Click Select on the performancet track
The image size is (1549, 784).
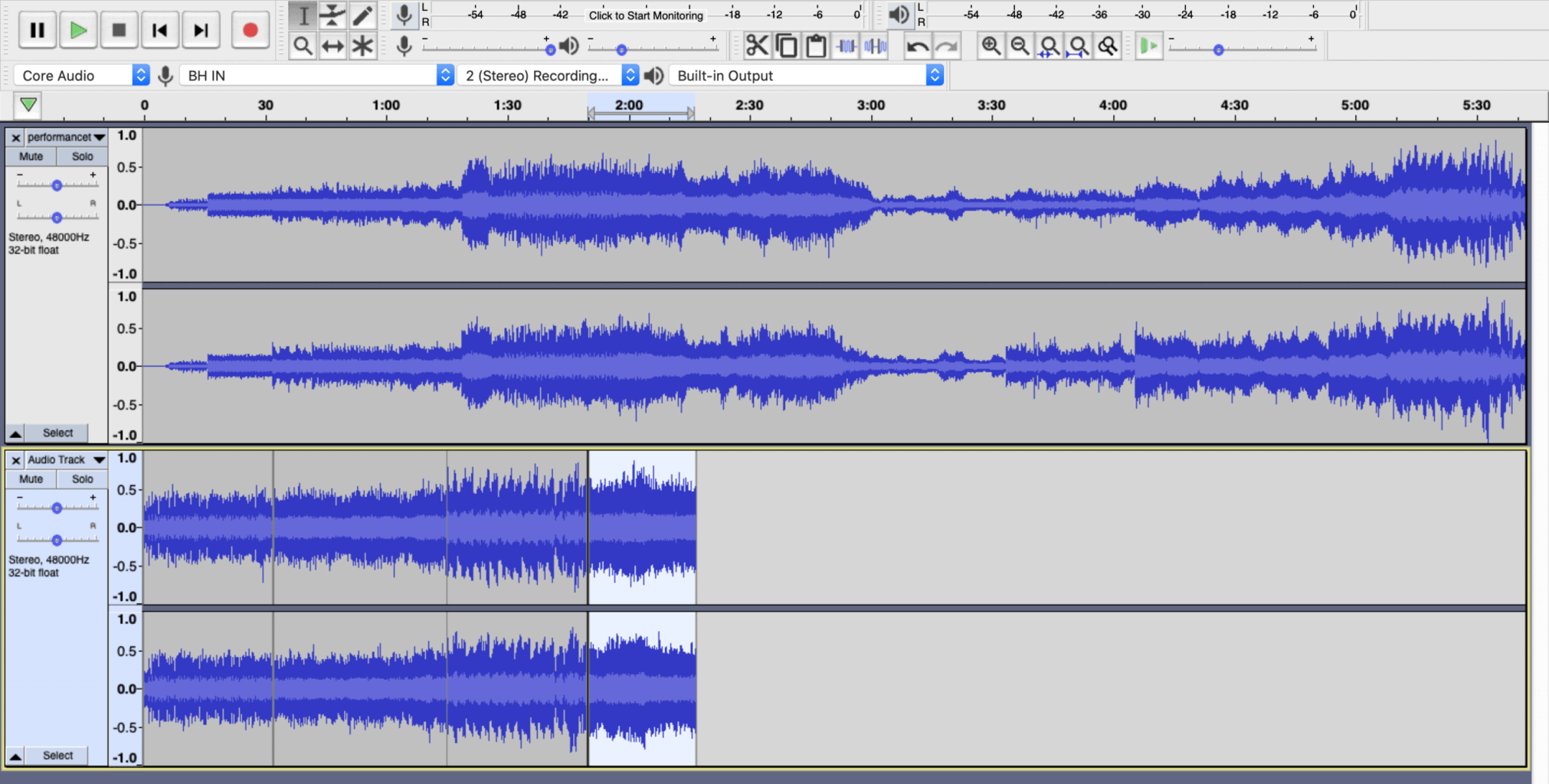tap(57, 432)
